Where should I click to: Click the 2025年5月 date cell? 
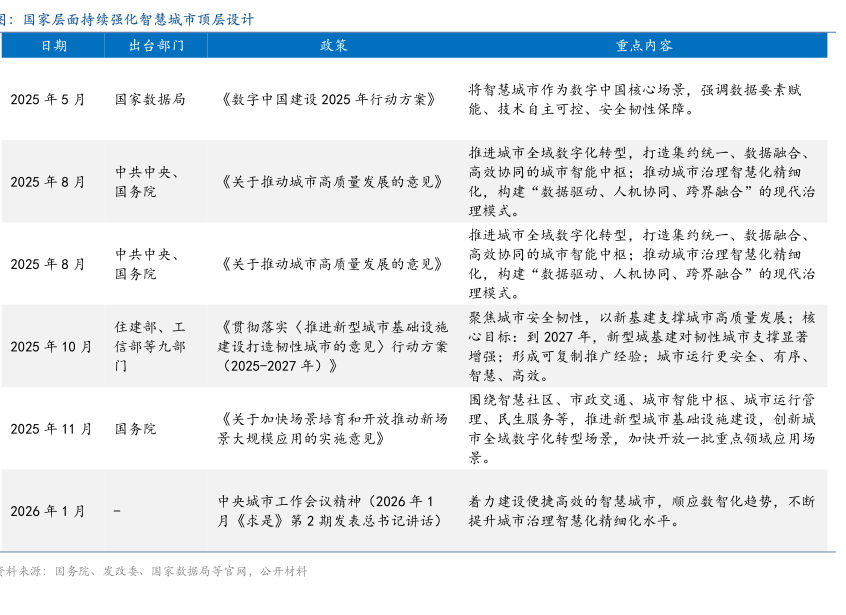click(48, 100)
